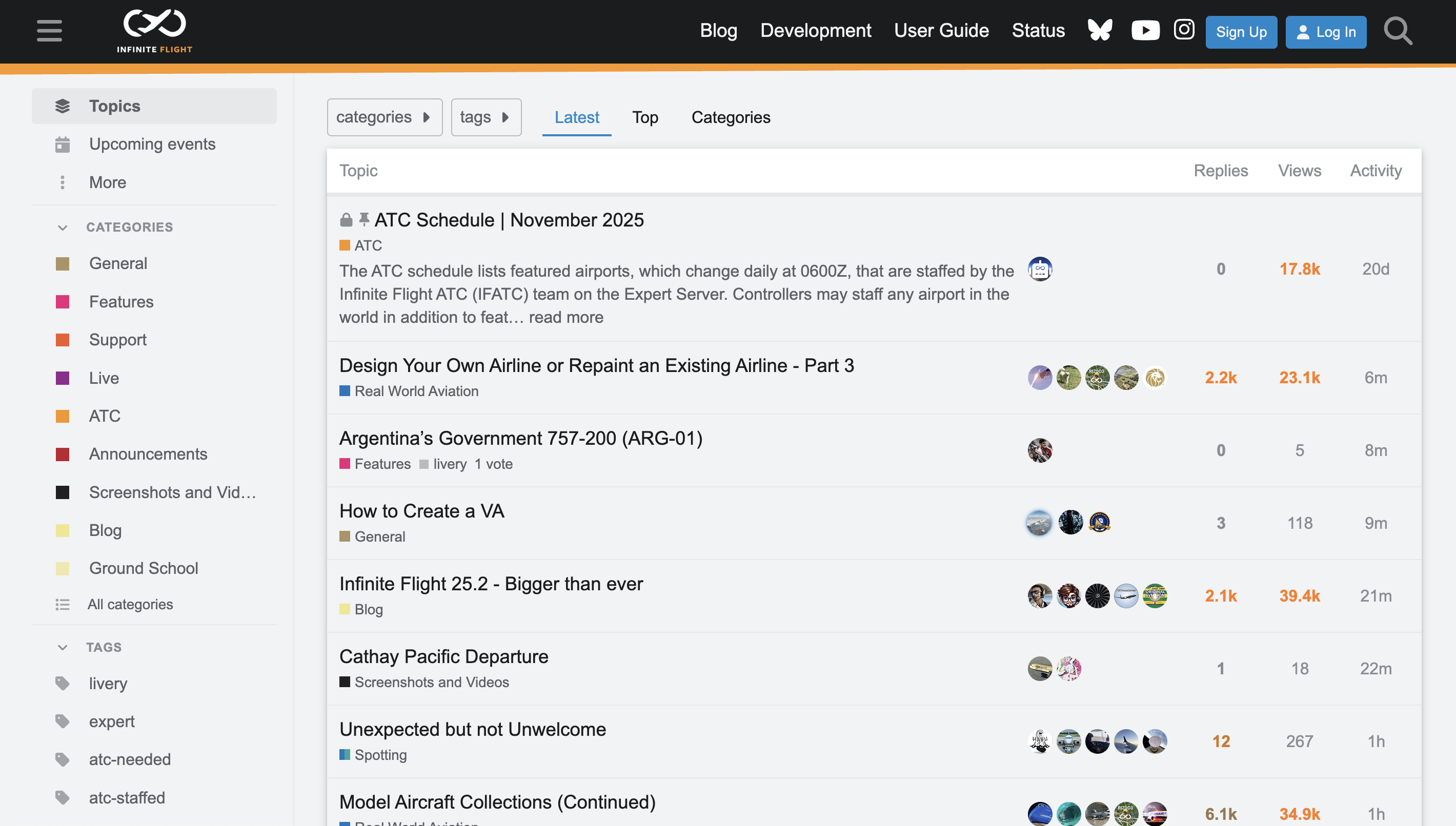Screen dimensions: 1456x826
Task: Collapse the CATEGORIES sidebar section
Action: (x=63, y=228)
